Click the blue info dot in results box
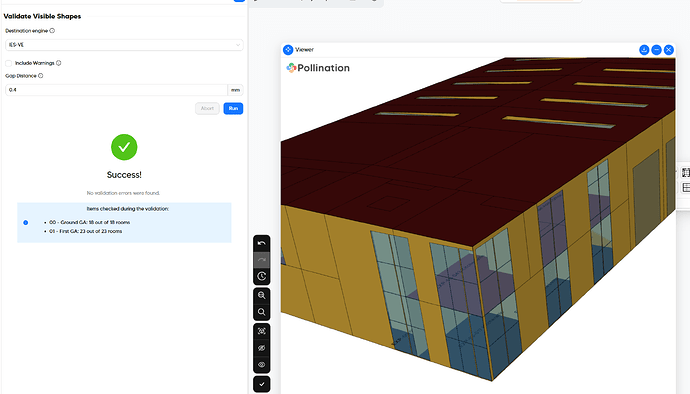Viewport: 690px width, 394px height. coord(26,223)
